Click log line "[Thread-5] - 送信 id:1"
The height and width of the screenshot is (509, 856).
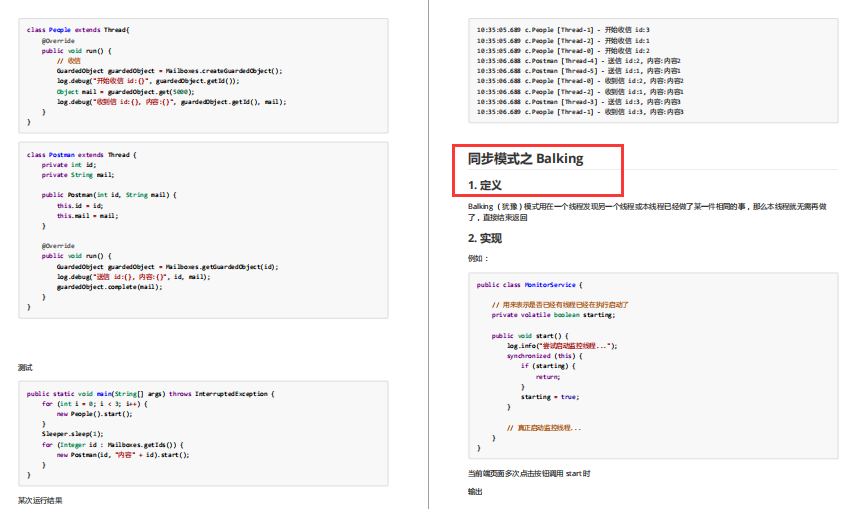(x=579, y=71)
